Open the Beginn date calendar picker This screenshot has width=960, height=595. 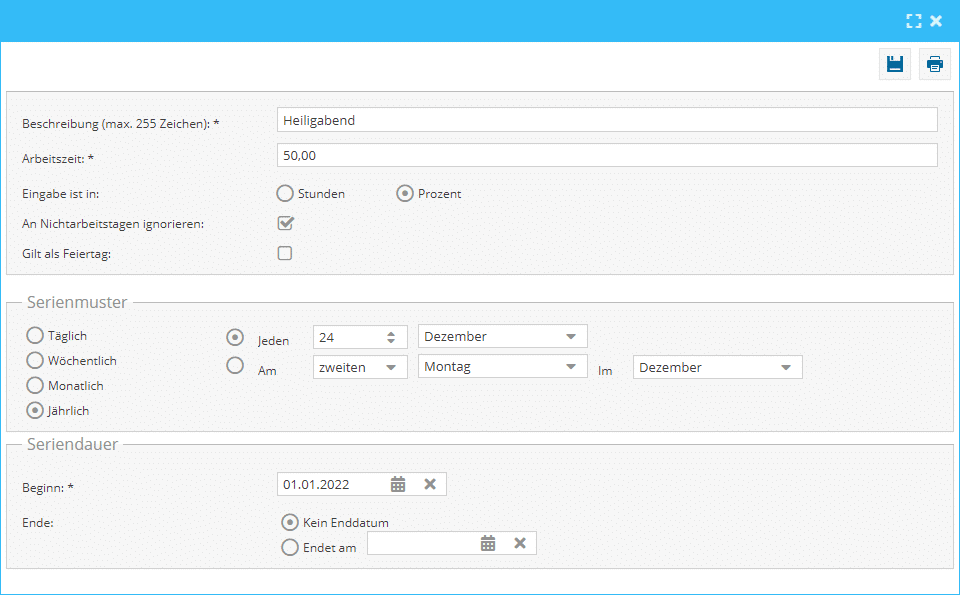(398, 484)
